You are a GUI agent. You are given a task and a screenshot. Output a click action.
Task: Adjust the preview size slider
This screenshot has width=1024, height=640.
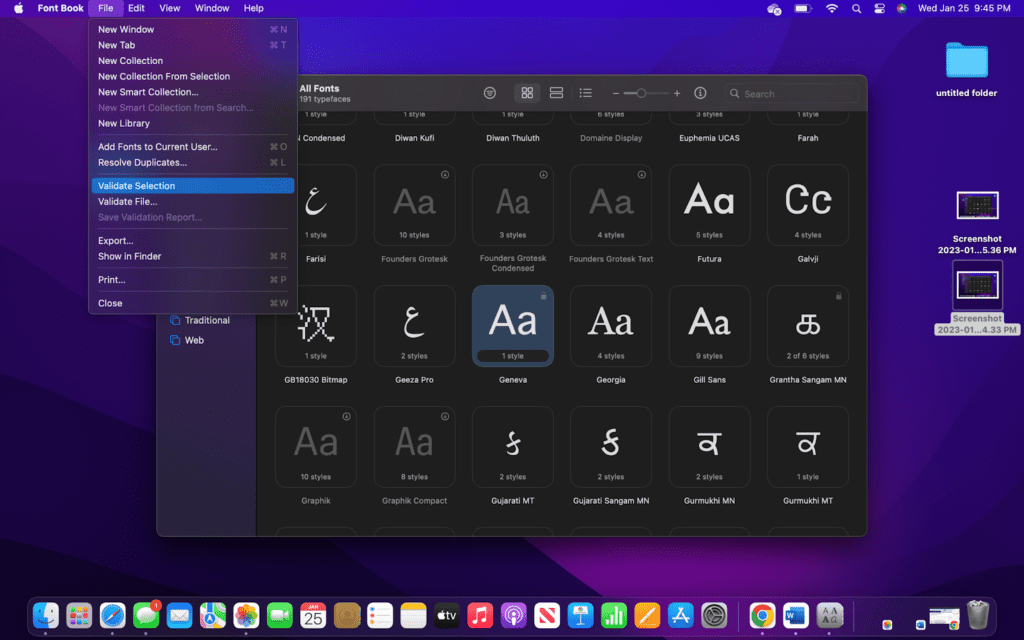pos(641,93)
